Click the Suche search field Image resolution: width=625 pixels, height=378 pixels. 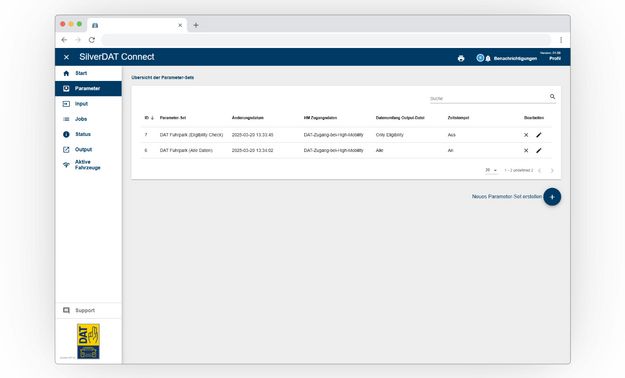[488, 98]
